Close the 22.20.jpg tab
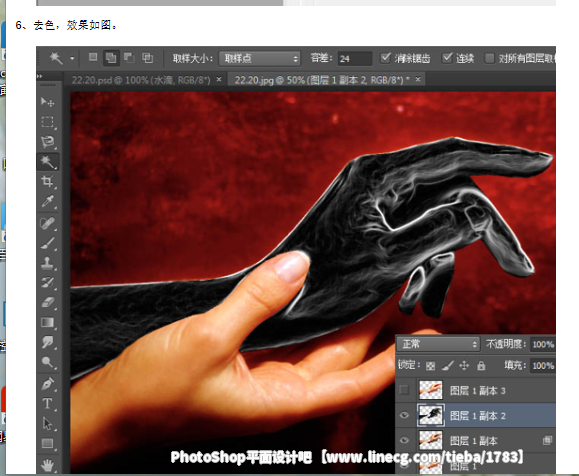579x476 pixels. [x=418, y=79]
